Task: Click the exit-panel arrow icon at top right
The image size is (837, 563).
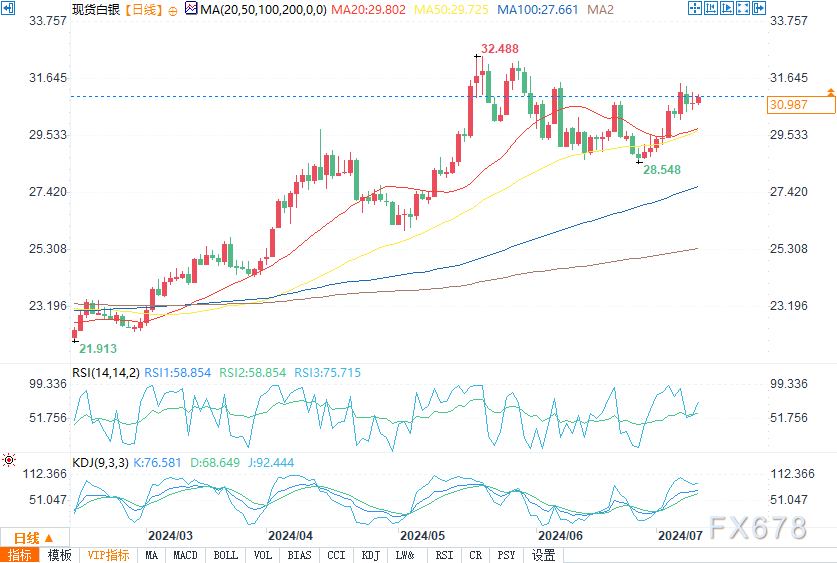Action: (759, 8)
